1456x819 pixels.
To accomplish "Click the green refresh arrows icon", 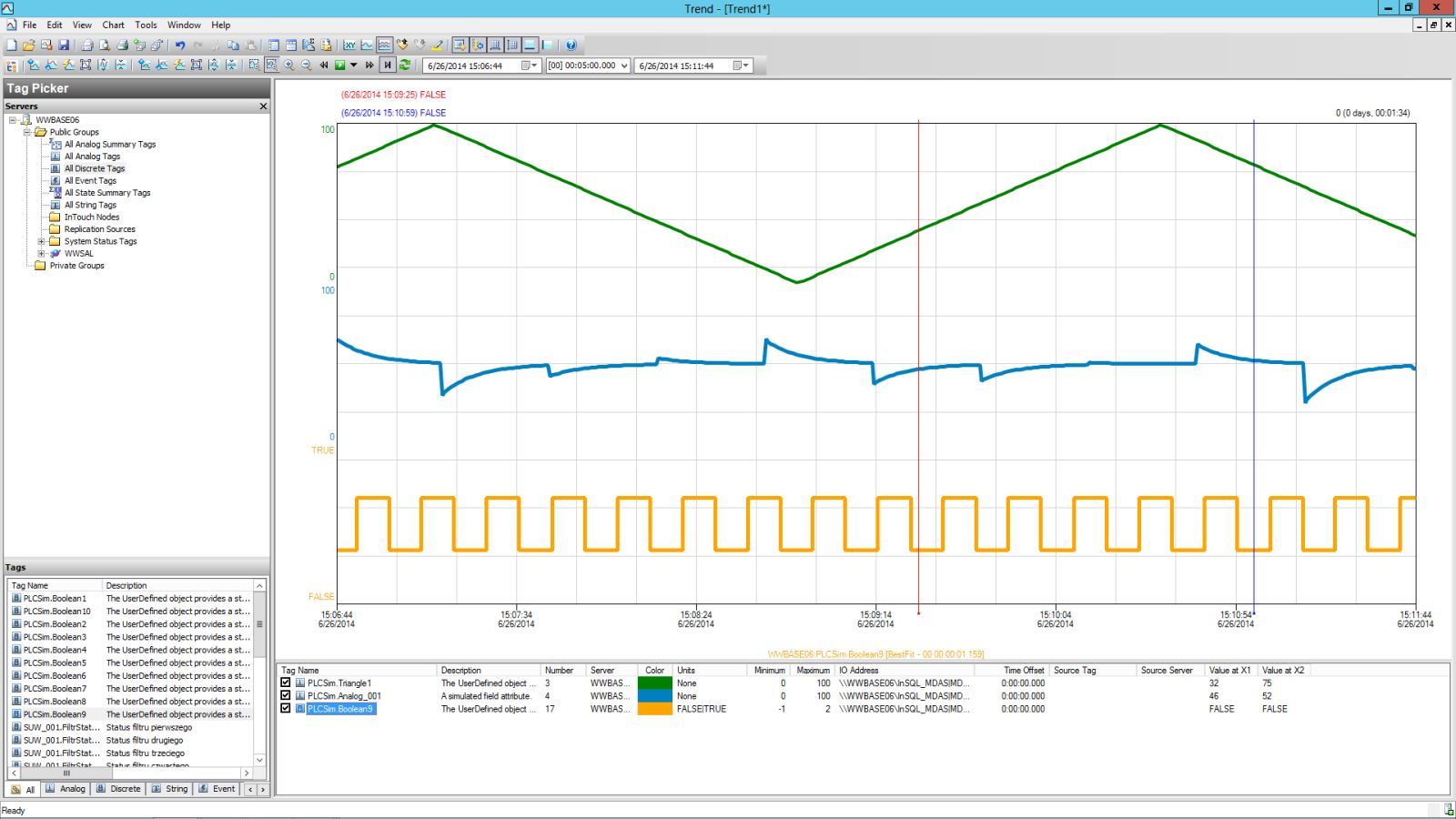I will tap(405, 66).
